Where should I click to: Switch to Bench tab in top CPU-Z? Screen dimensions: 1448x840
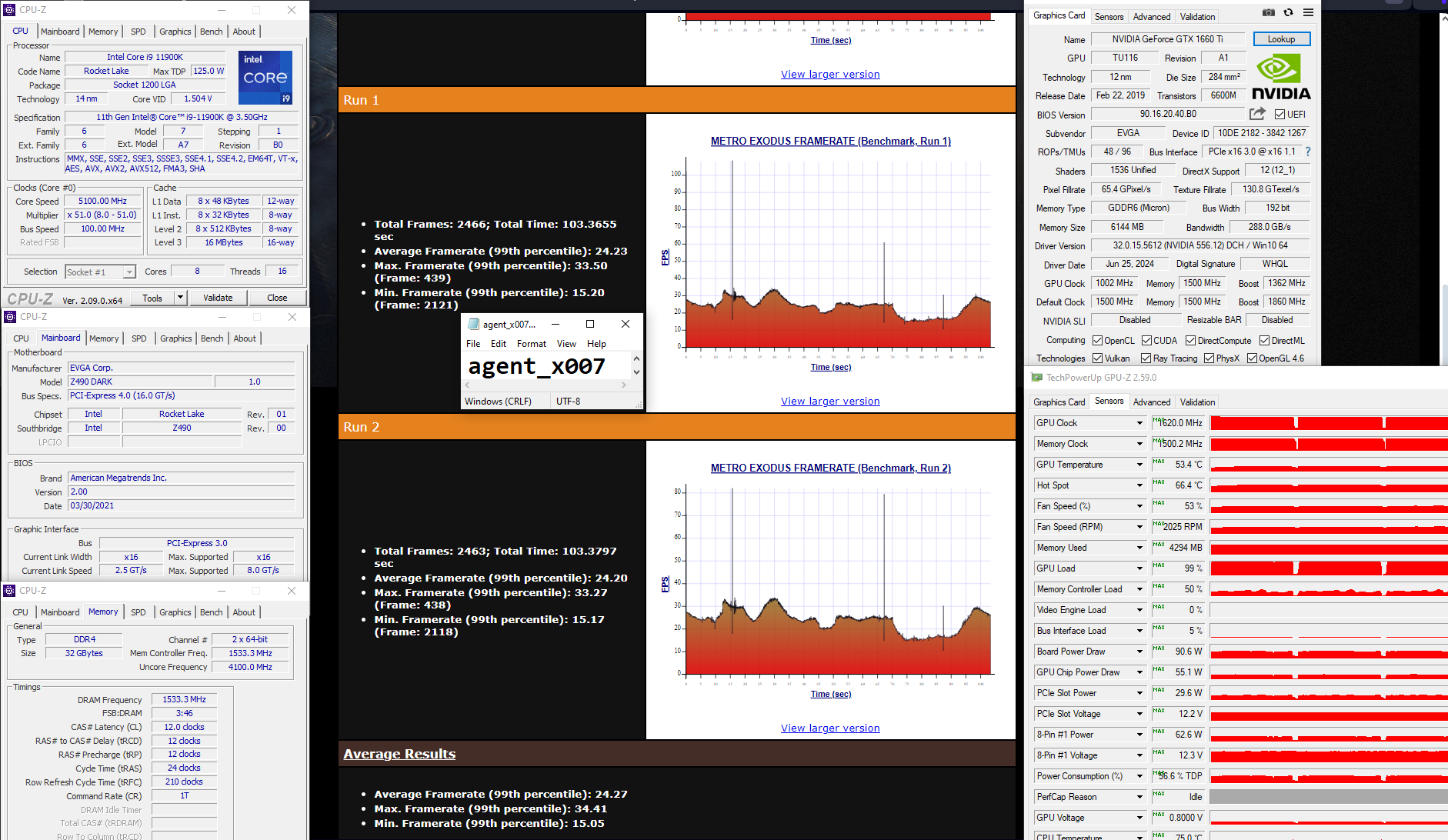pos(212,32)
